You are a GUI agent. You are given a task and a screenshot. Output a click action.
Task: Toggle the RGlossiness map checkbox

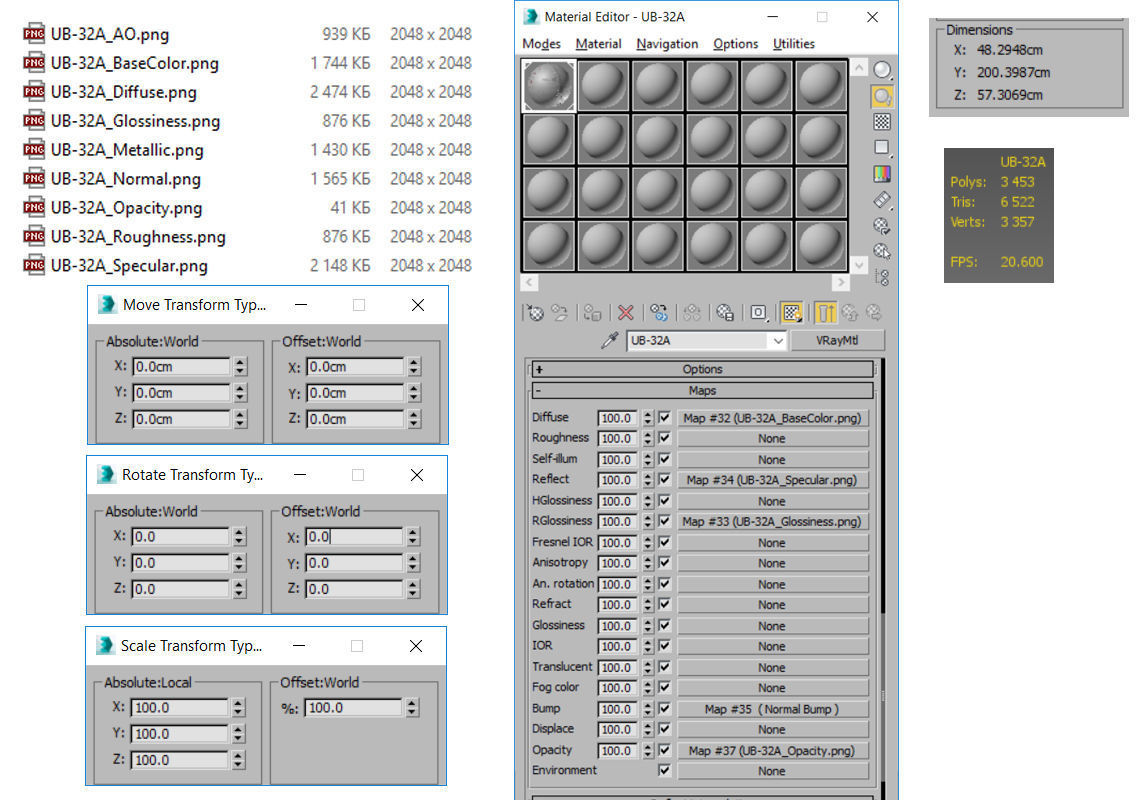point(664,521)
